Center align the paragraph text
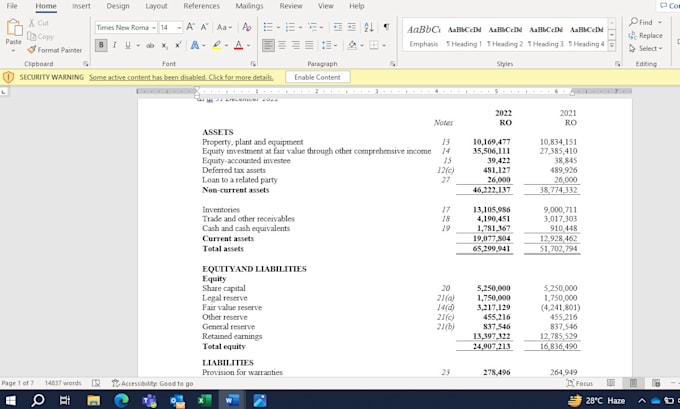Viewport: 680px width, 409px height. (282, 45)
